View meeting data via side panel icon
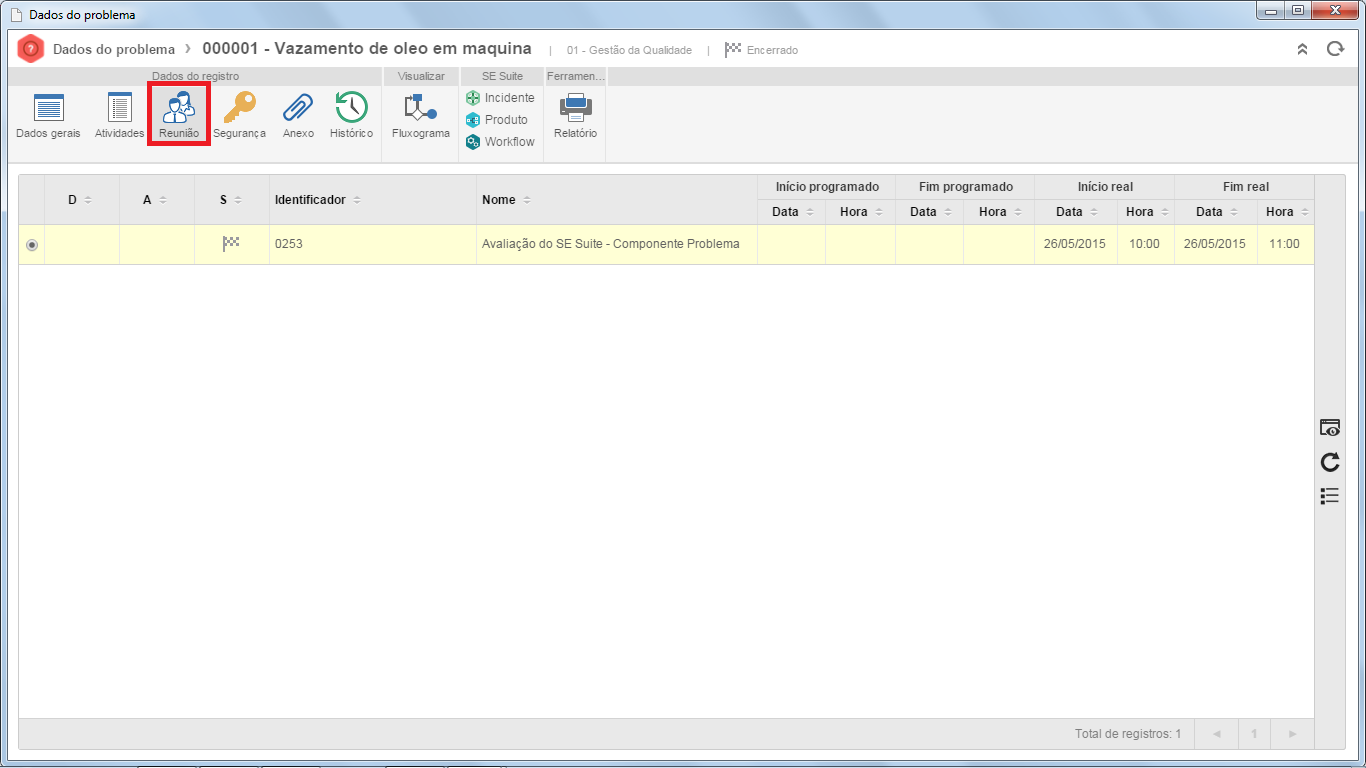 (1330, 428)
